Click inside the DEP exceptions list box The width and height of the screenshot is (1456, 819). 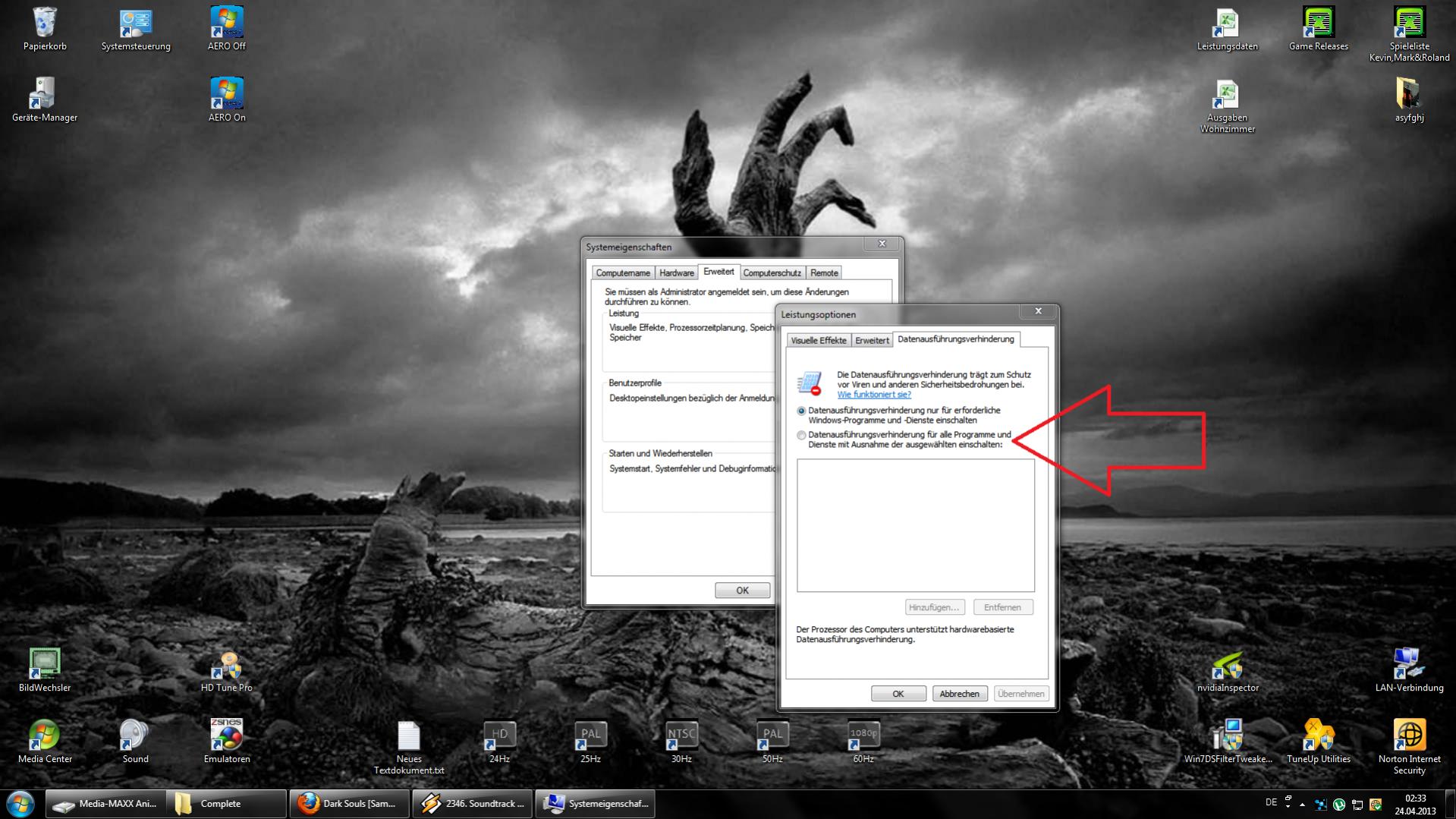click(915, 525)
